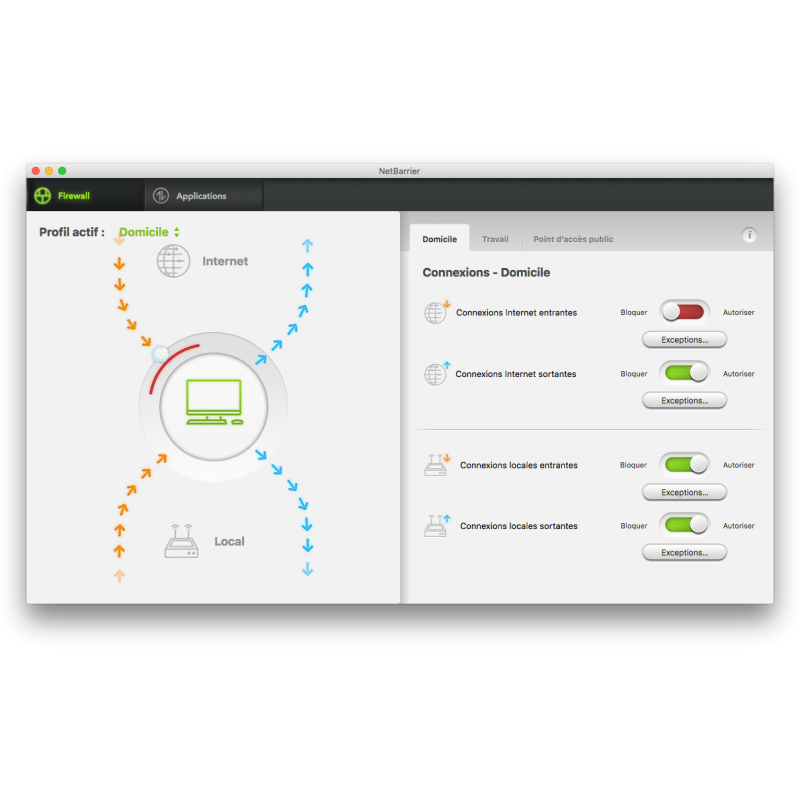Click the outgoing Internet connections globe icon
800x800 pixels.
[437, 373]
